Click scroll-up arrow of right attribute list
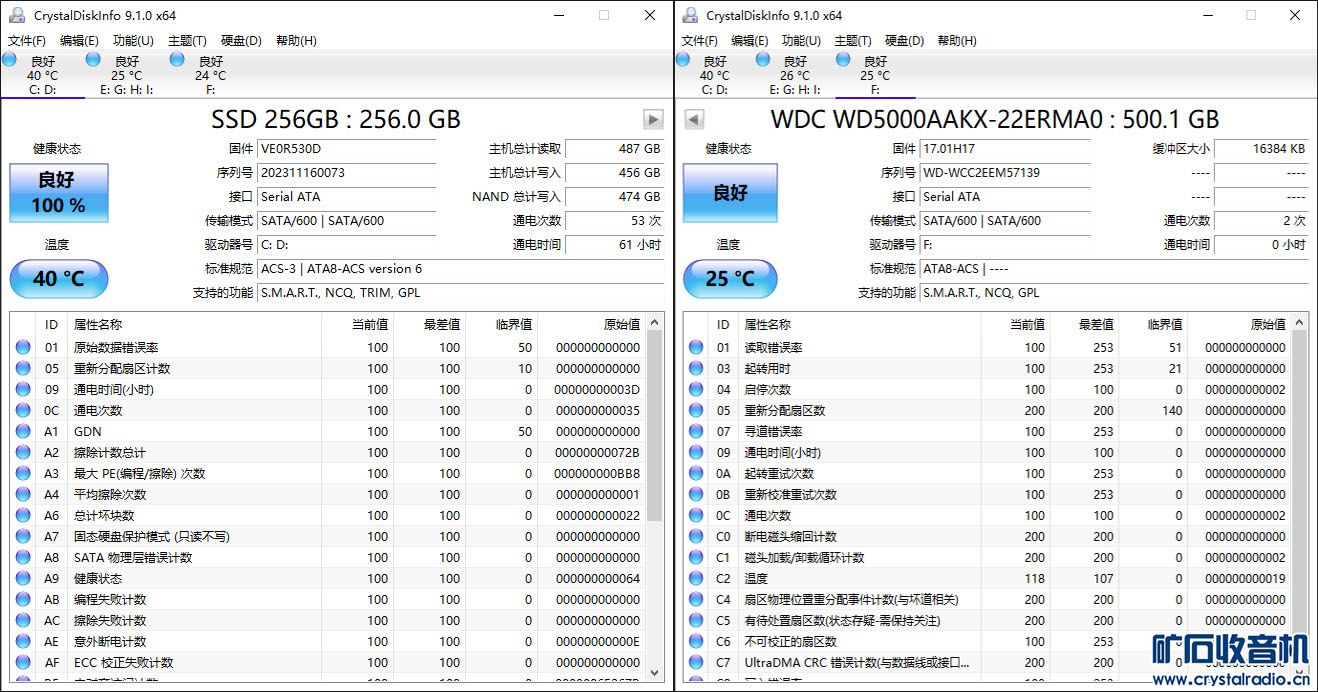Image resolution: width=1318 pixels, height=692 pixels. (x=1299, y=323)
